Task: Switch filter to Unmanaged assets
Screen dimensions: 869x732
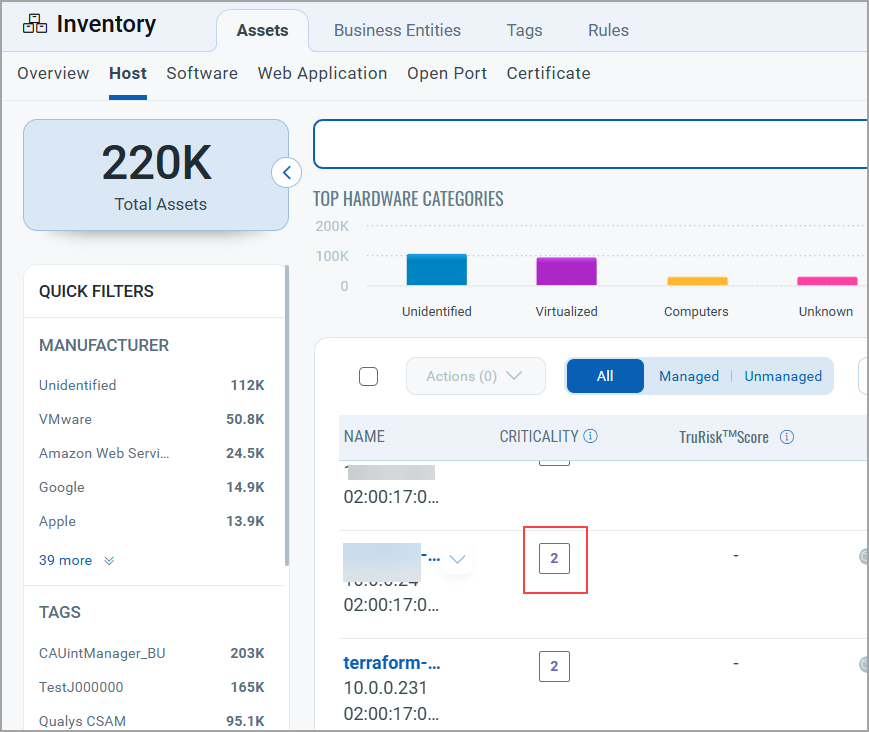Action: [x=782, y=376]
